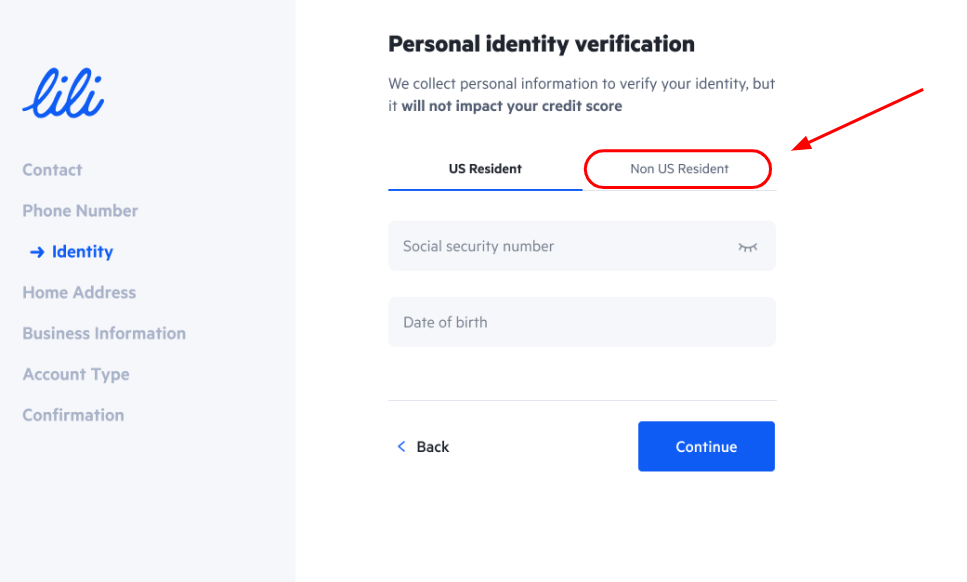Open the Business Information step
This screenshot has height=582, width=967.
click(104, 334)
